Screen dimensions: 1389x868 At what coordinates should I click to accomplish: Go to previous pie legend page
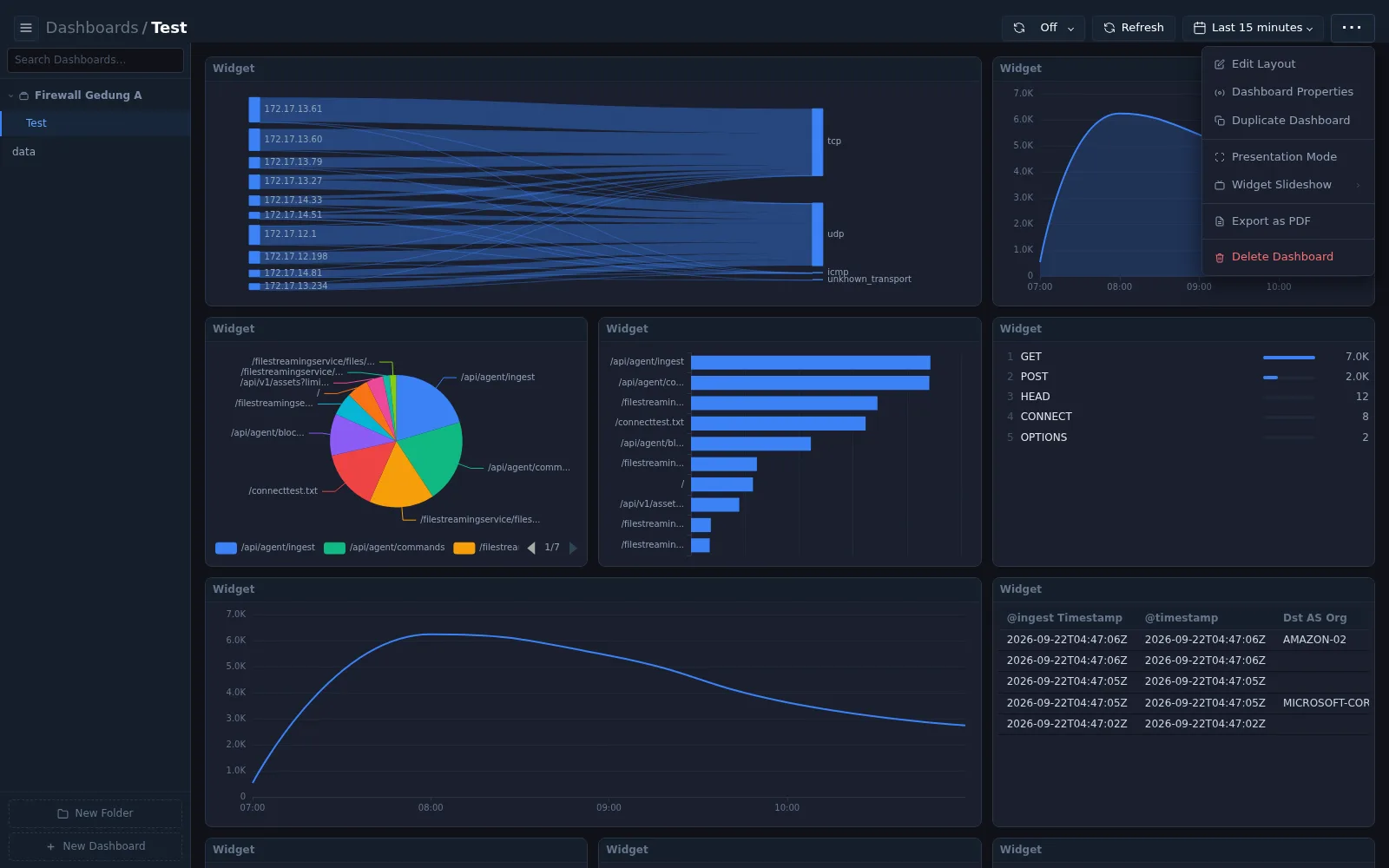[x=531, y=548]
